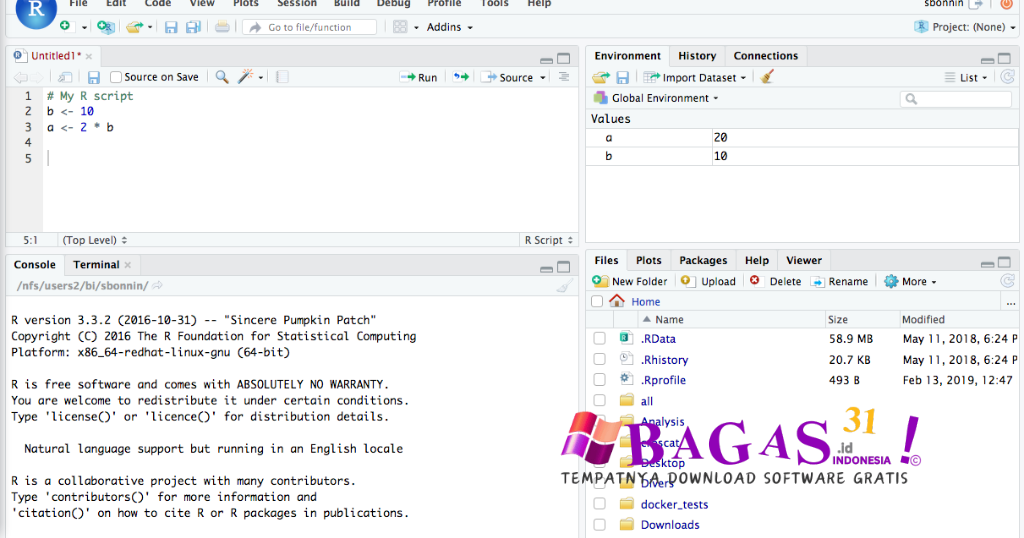Go back arrow in source editor
The height and width of the screenshot is (538, 1024).
(x=20, y=77)
